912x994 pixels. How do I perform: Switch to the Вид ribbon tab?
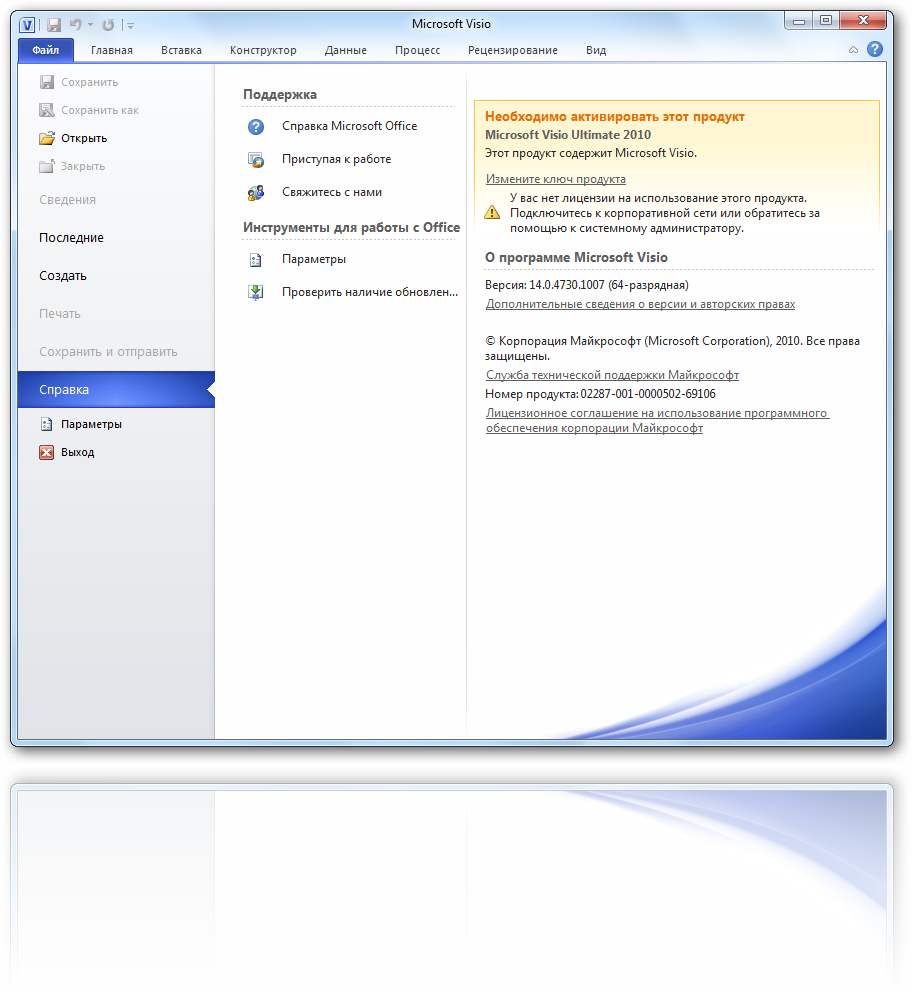coord(596,50)
